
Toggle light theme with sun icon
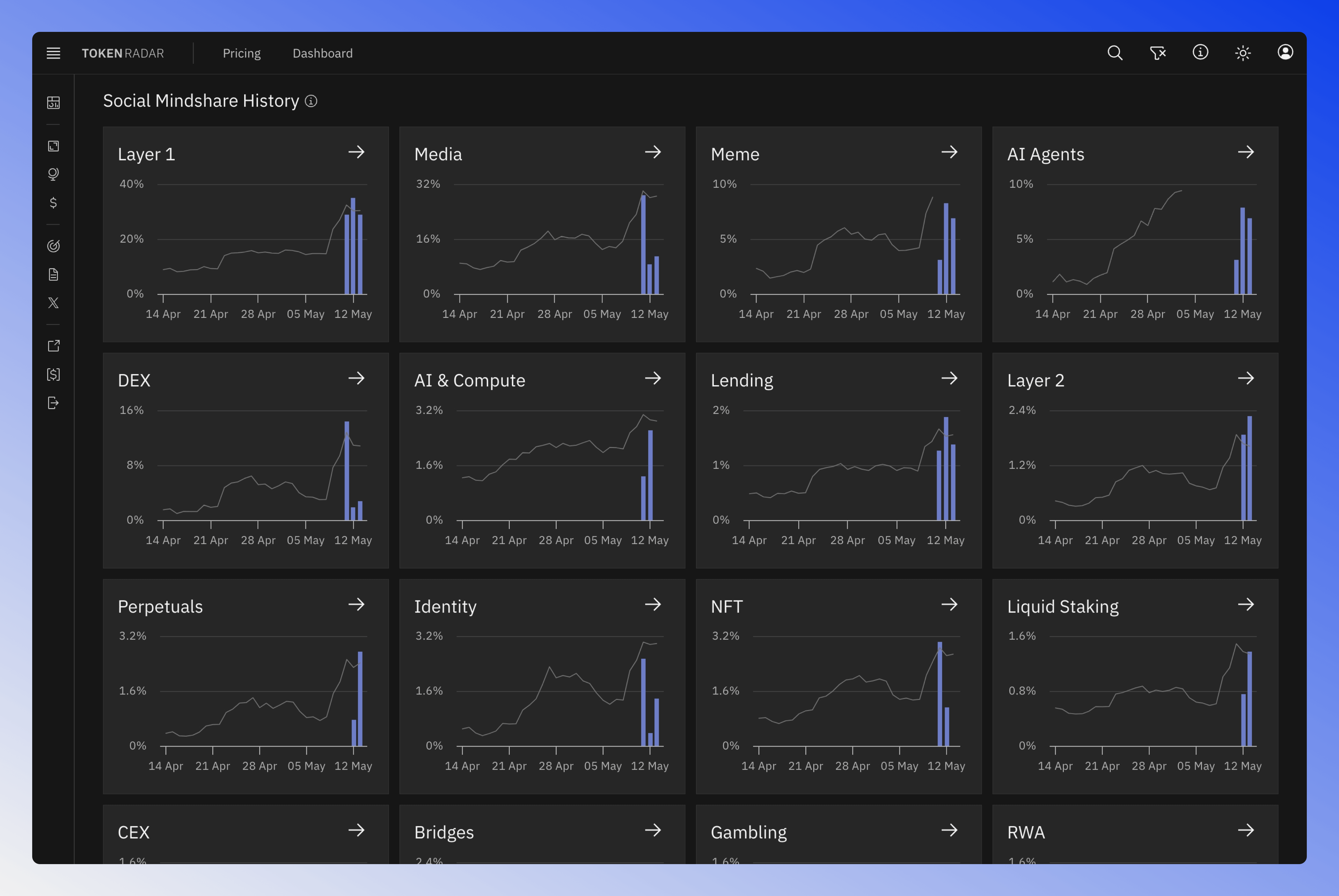point(1243,53)
